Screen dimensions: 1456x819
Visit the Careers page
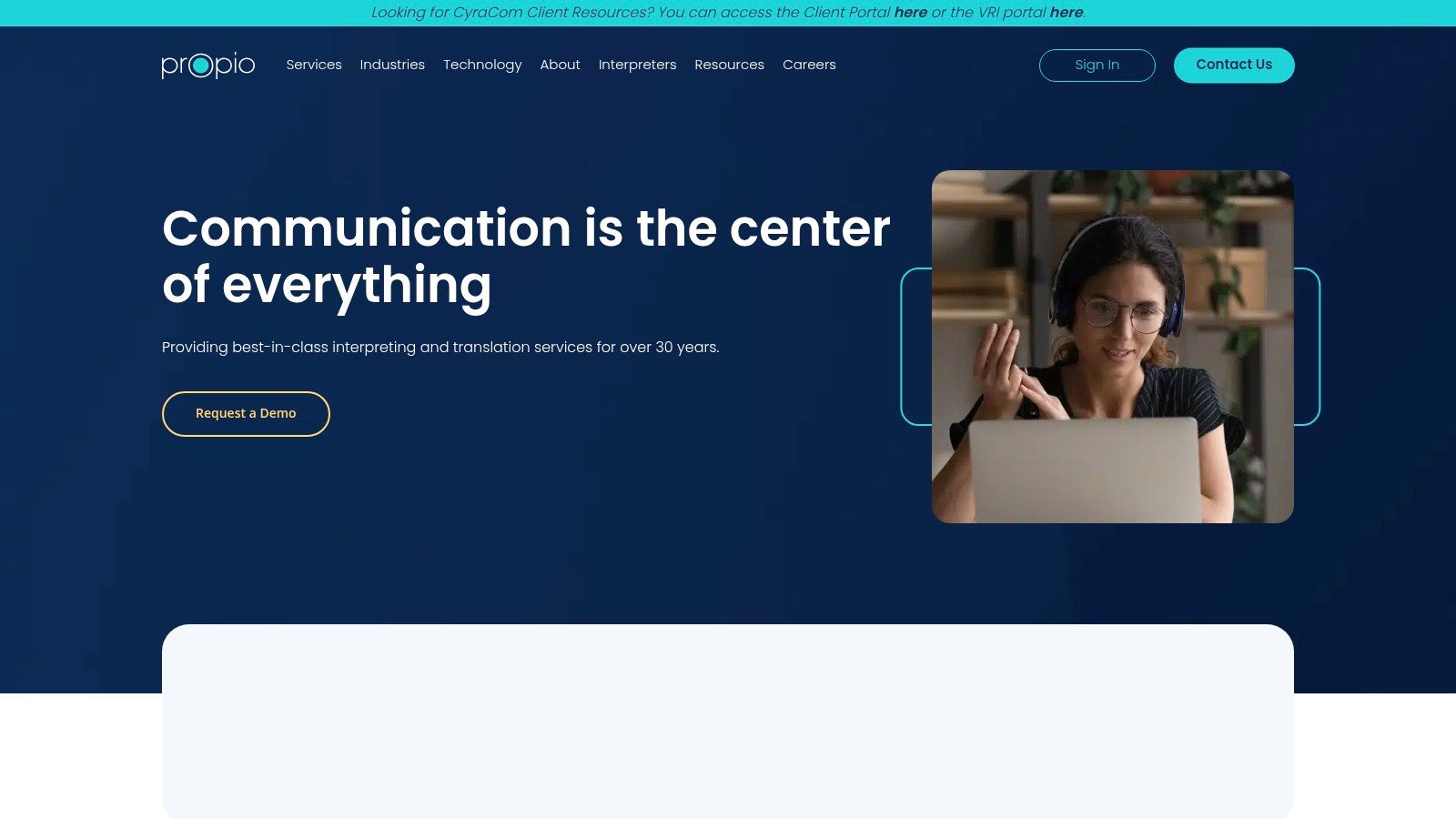pyautogui.click(x=809, y=65)
